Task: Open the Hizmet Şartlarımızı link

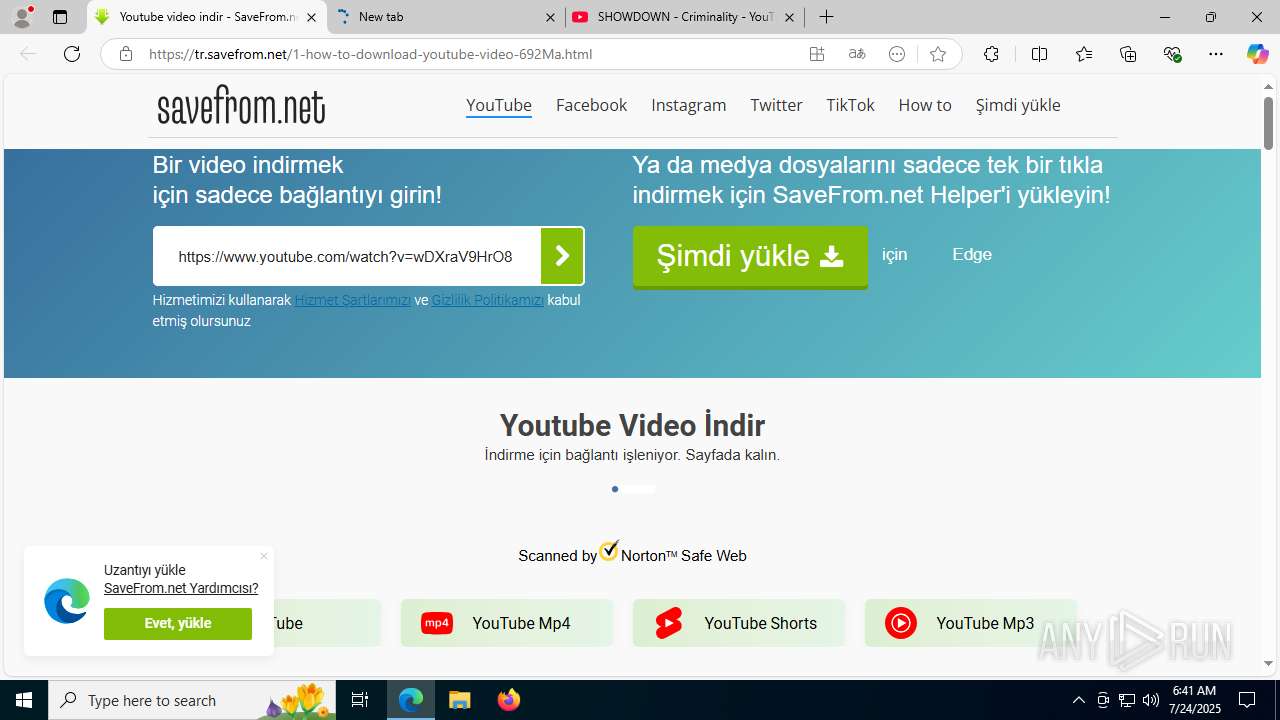Action: point(352,300)
